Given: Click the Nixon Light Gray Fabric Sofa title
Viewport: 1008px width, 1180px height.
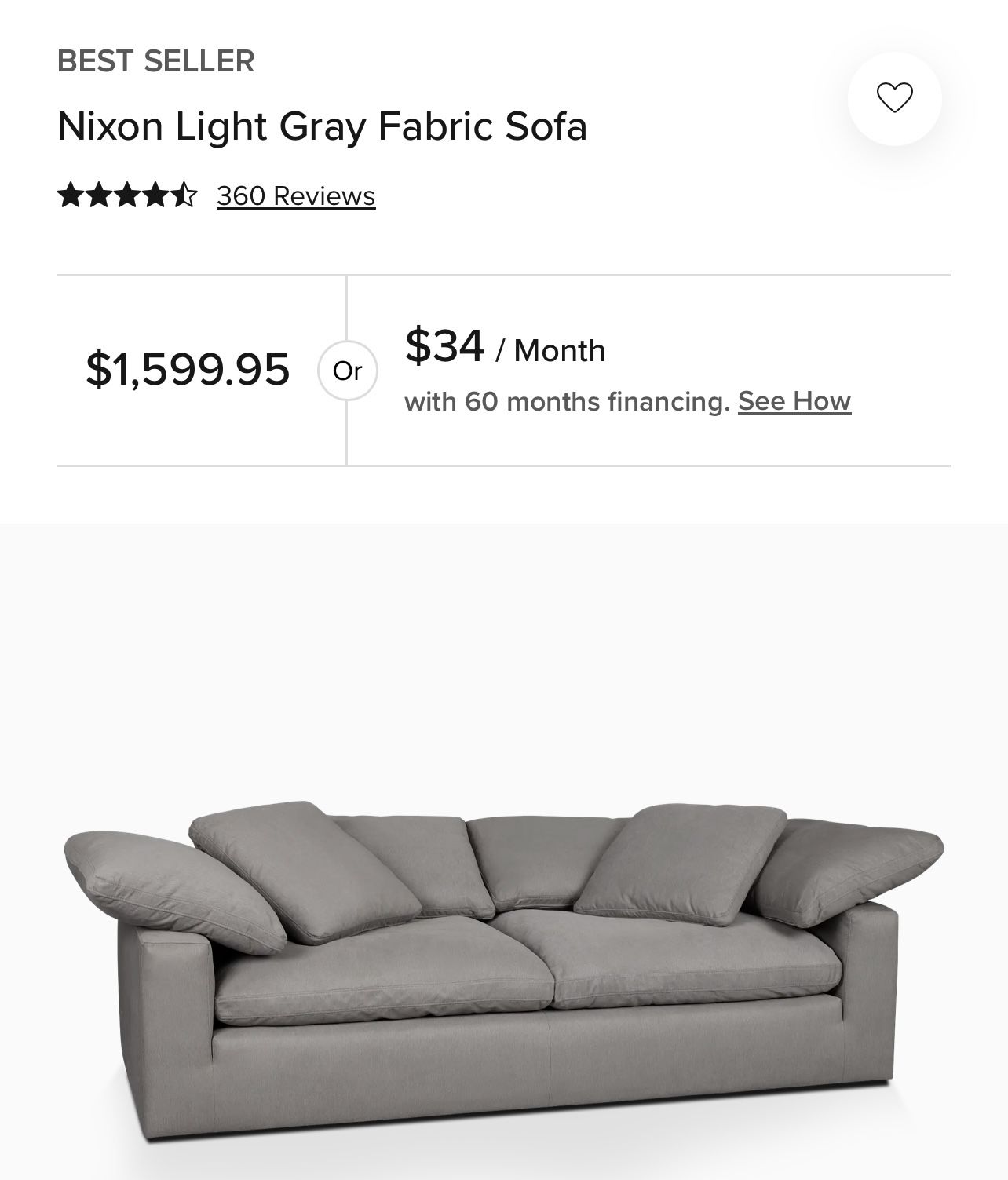Looking at the screenshot, I should [322, 126].
